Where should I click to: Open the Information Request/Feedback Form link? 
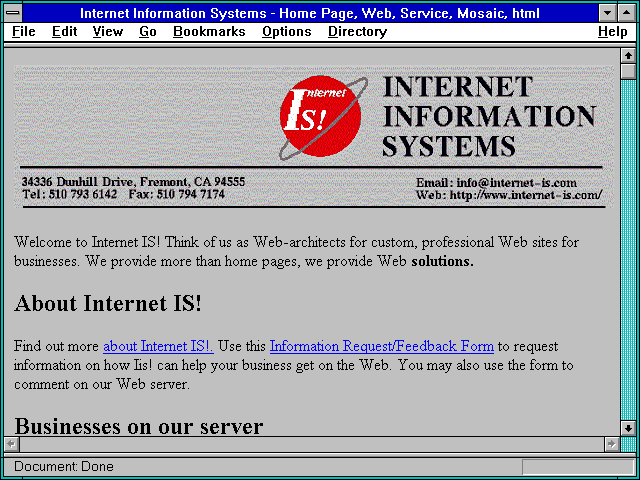[382, 346]
